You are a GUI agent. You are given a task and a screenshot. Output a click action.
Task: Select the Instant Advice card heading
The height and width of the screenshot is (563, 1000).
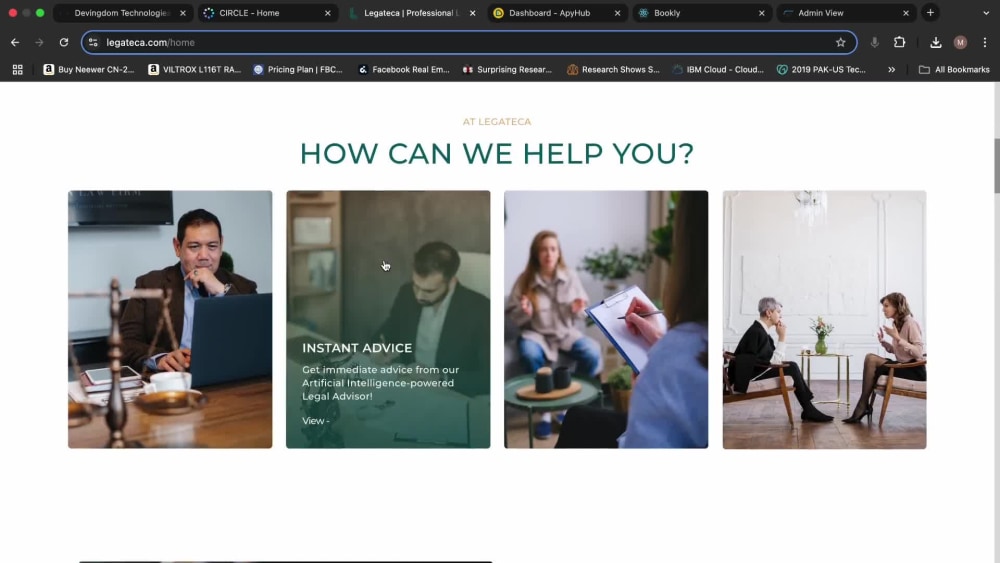(x=357, y=348)
